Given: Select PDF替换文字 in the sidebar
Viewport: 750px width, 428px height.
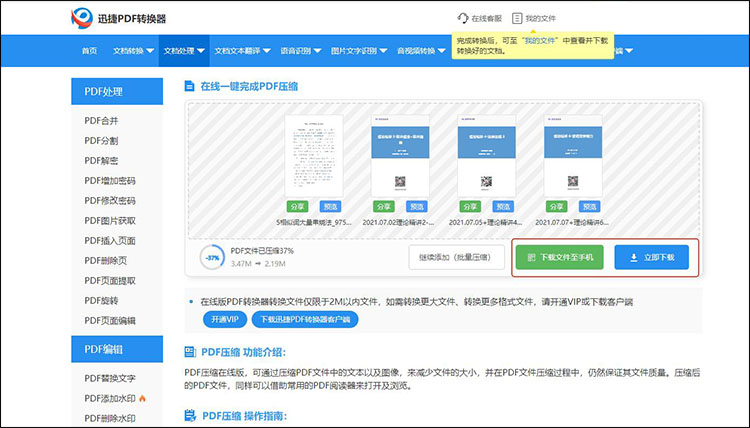Looking at the screenshot, I should tap(110, 378).
